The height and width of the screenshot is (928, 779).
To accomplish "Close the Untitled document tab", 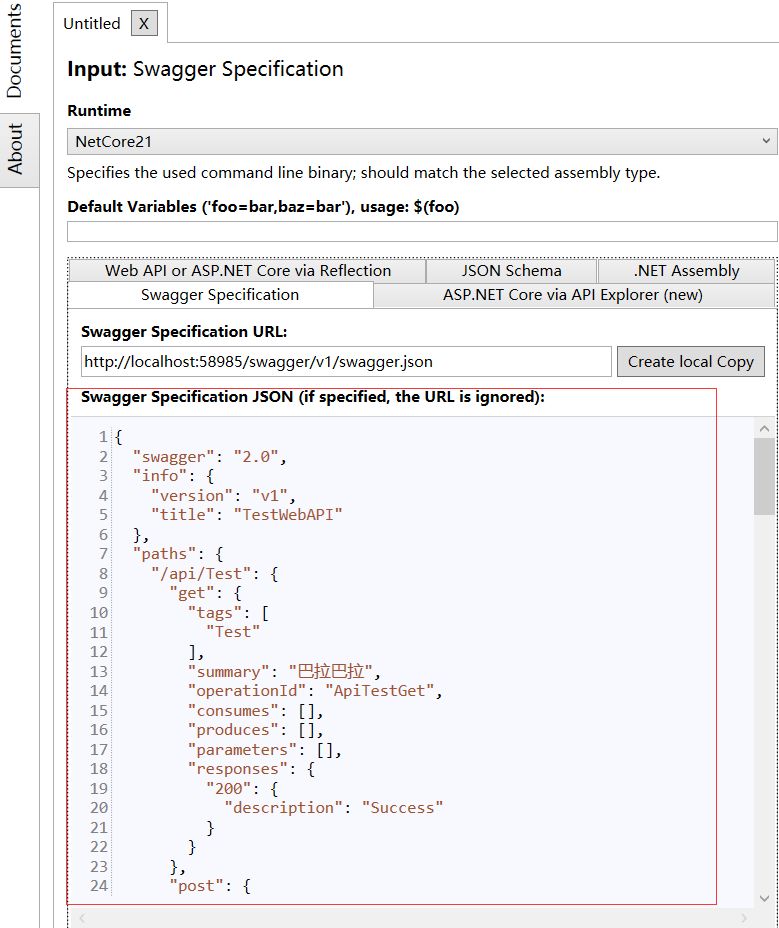I will click(x=144, y=24).
